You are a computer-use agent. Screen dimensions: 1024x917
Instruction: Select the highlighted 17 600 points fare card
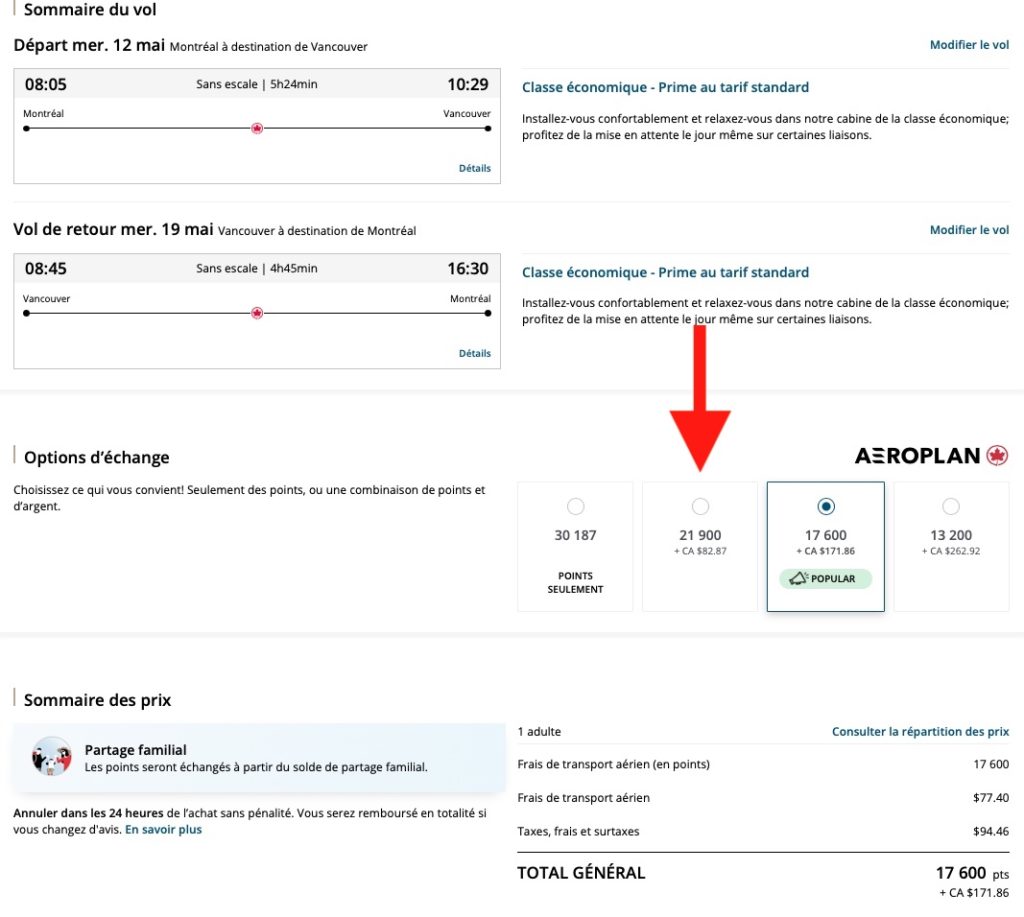(x=825, y=546)
